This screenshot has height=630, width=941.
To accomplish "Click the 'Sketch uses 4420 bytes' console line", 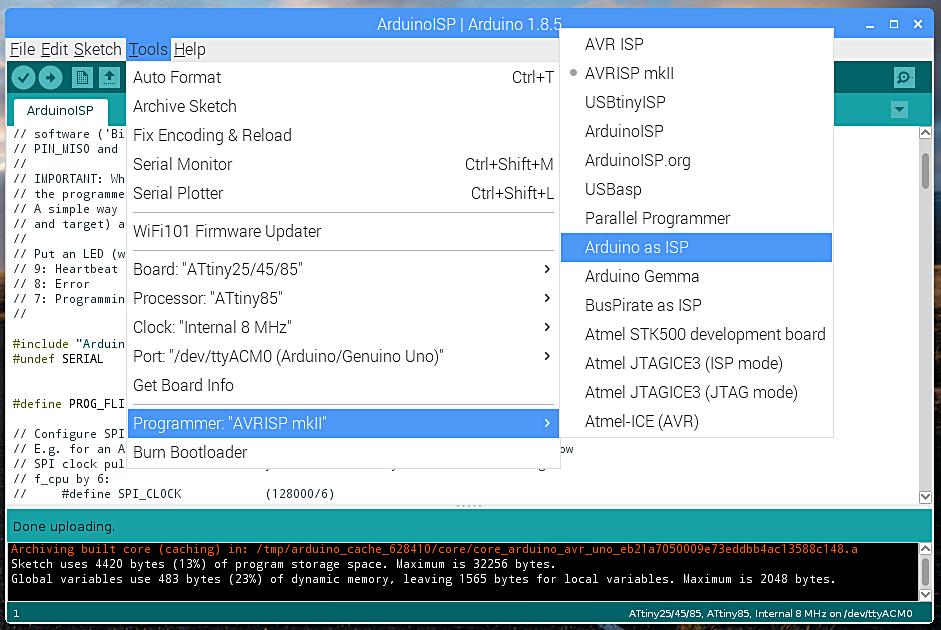I will 283,564.
